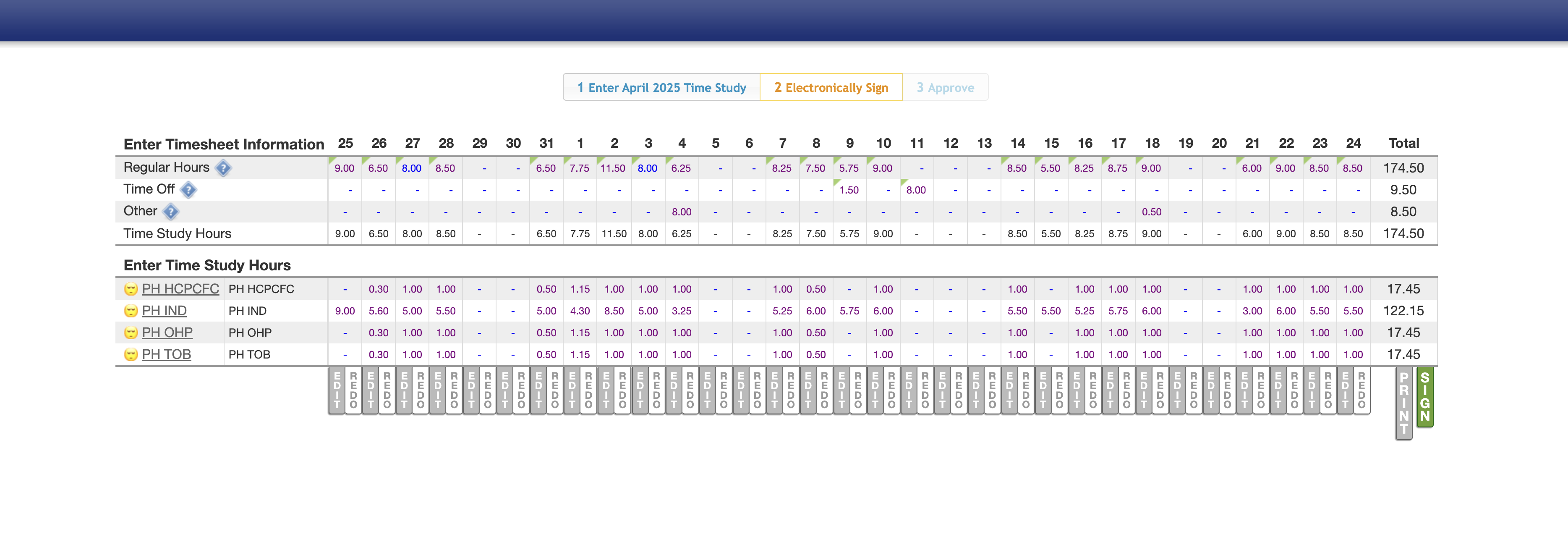Click the Regular Hours help icon
This screenshot has height=534, width=1568.
click(223, 168)
